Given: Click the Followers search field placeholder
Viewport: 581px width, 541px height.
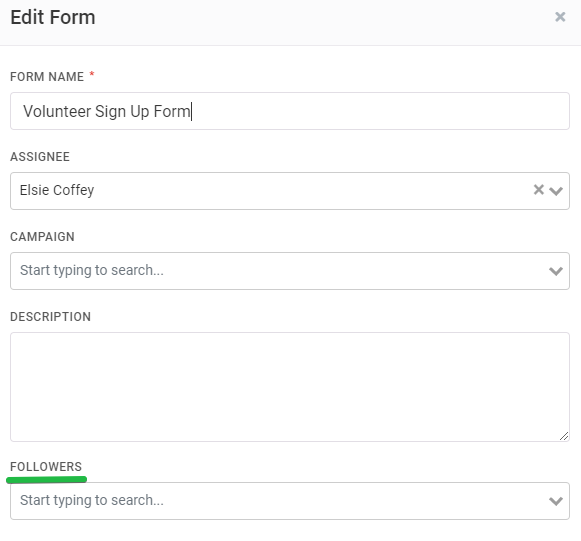Looking at the screenshot, I should (92, 501).
